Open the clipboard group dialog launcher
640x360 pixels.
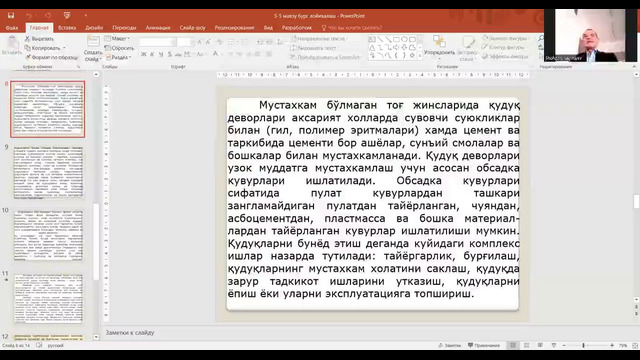pyautogui.click(x=78, y=67)
